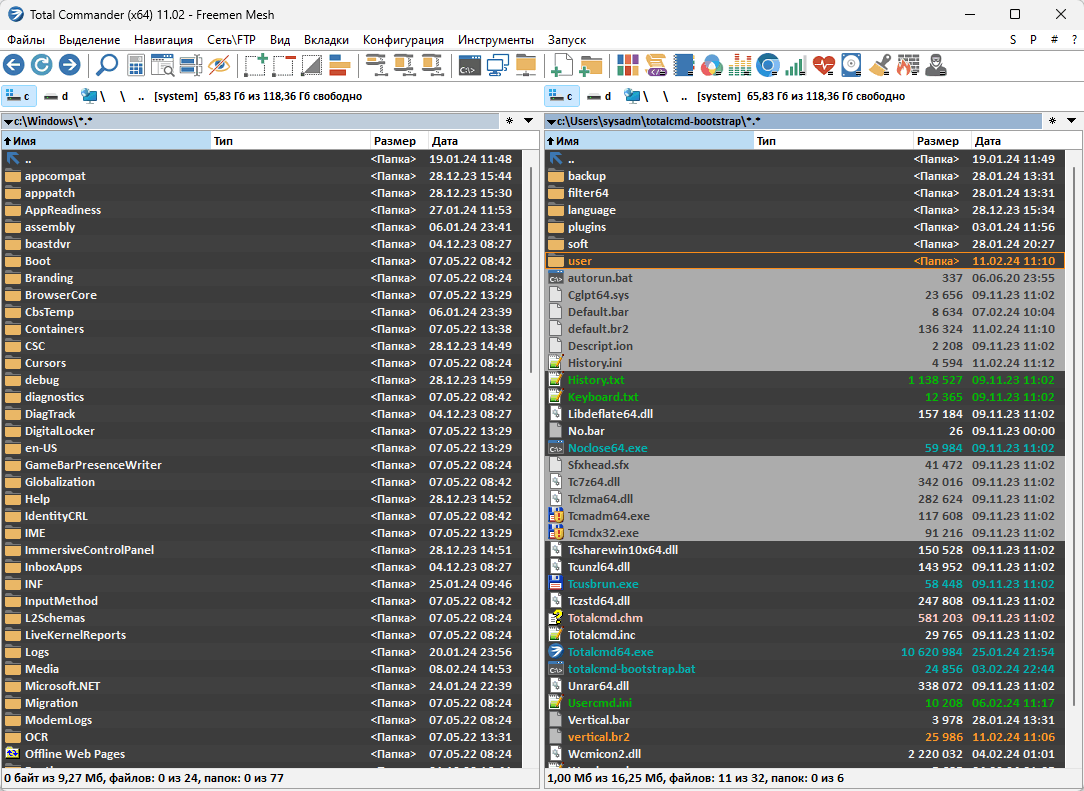The height and width of the screenshot is (791, 1084).
Task: Expand the left path dropdown before c:\Windows
Action: coord(8,121)
